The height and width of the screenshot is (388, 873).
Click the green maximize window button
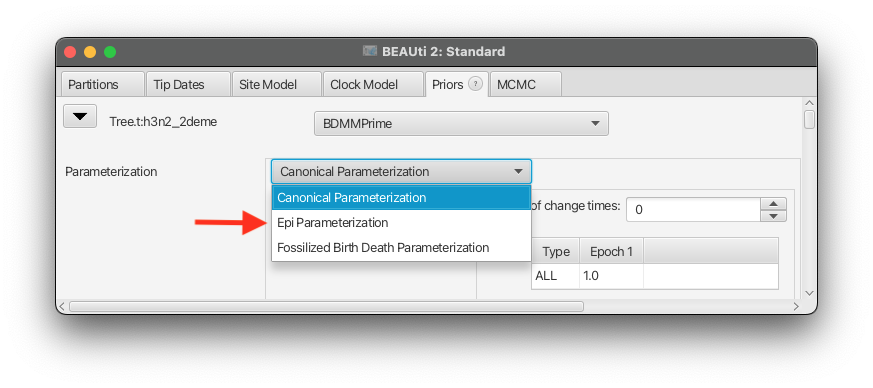(x=110, y=52)
